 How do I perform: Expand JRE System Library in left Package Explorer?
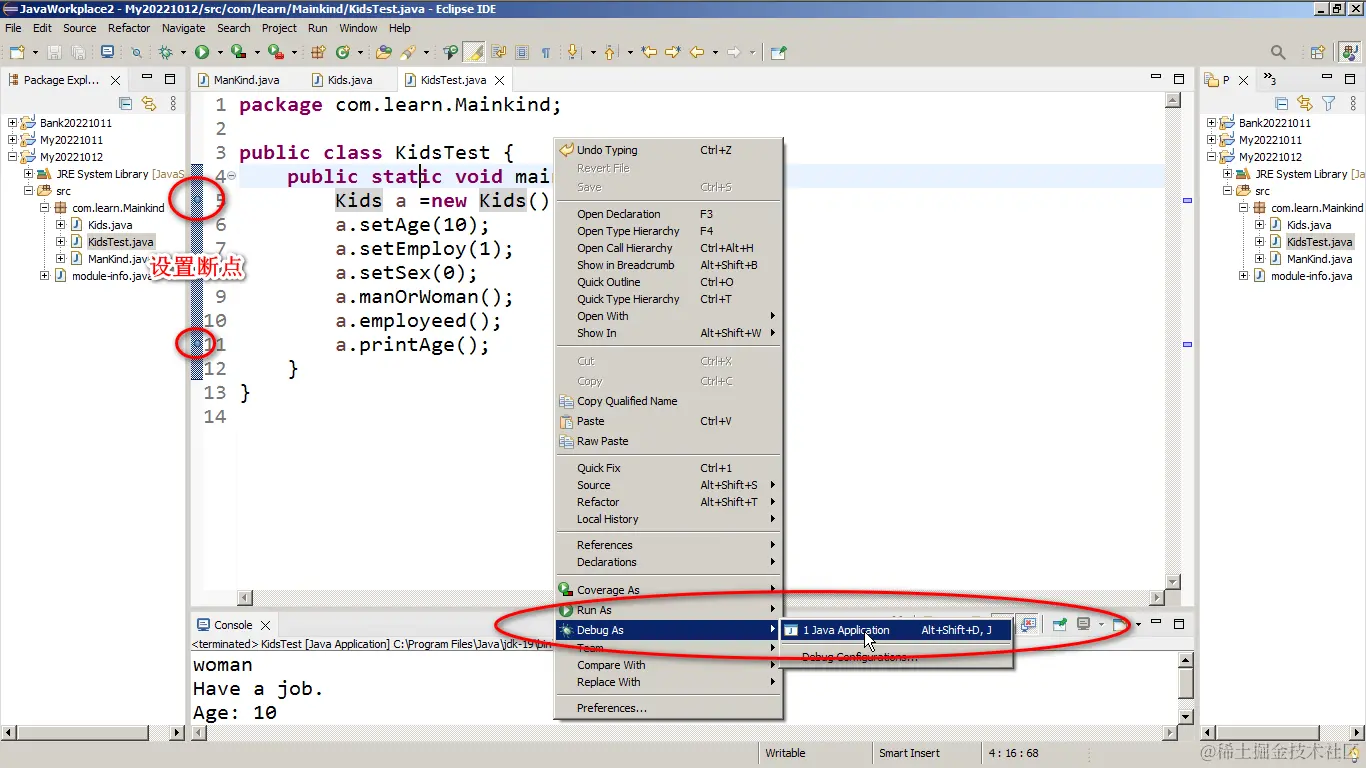click(x=29, y=174)
